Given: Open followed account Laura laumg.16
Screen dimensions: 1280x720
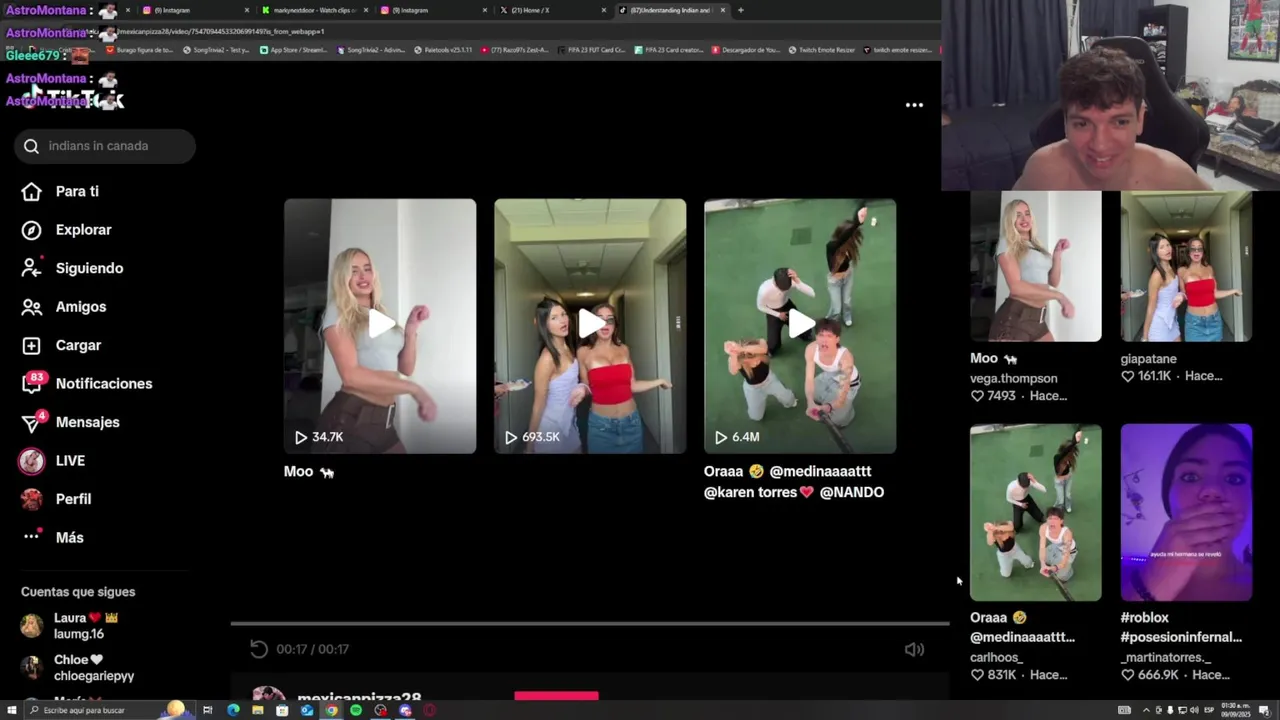Looking at the screenshot, I should [x=80, y=626].
